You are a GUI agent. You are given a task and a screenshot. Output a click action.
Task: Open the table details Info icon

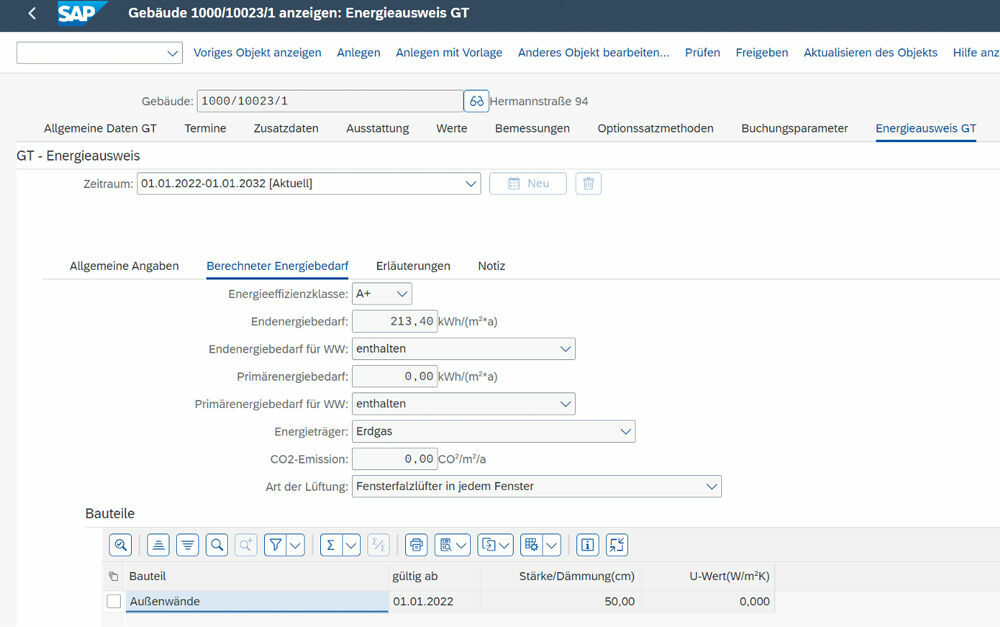click(x=587, y=545)
